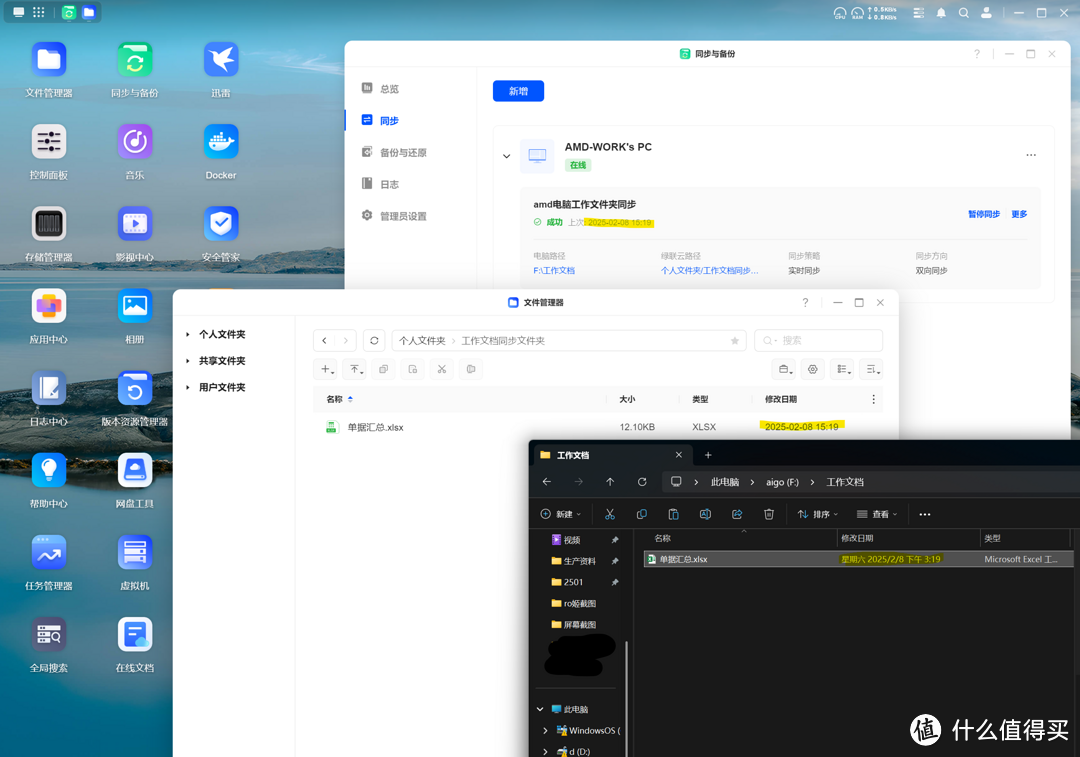Open the 查看 dropdown in Explorer
Viewport: 1080px width, 757px height.
click(x=878, y=514)
